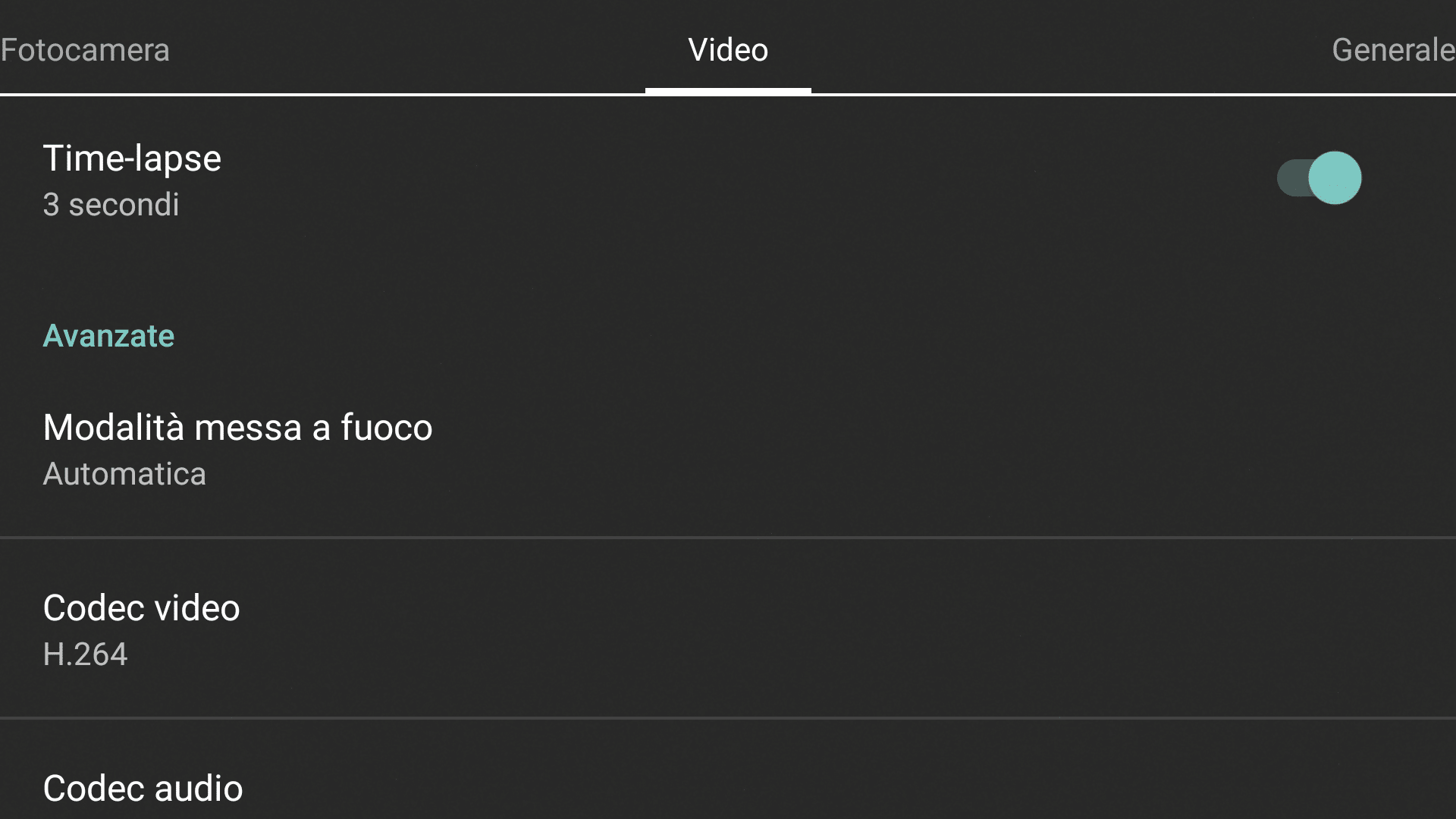
Task: Open the Generale tab
Action: [1392, 50]
